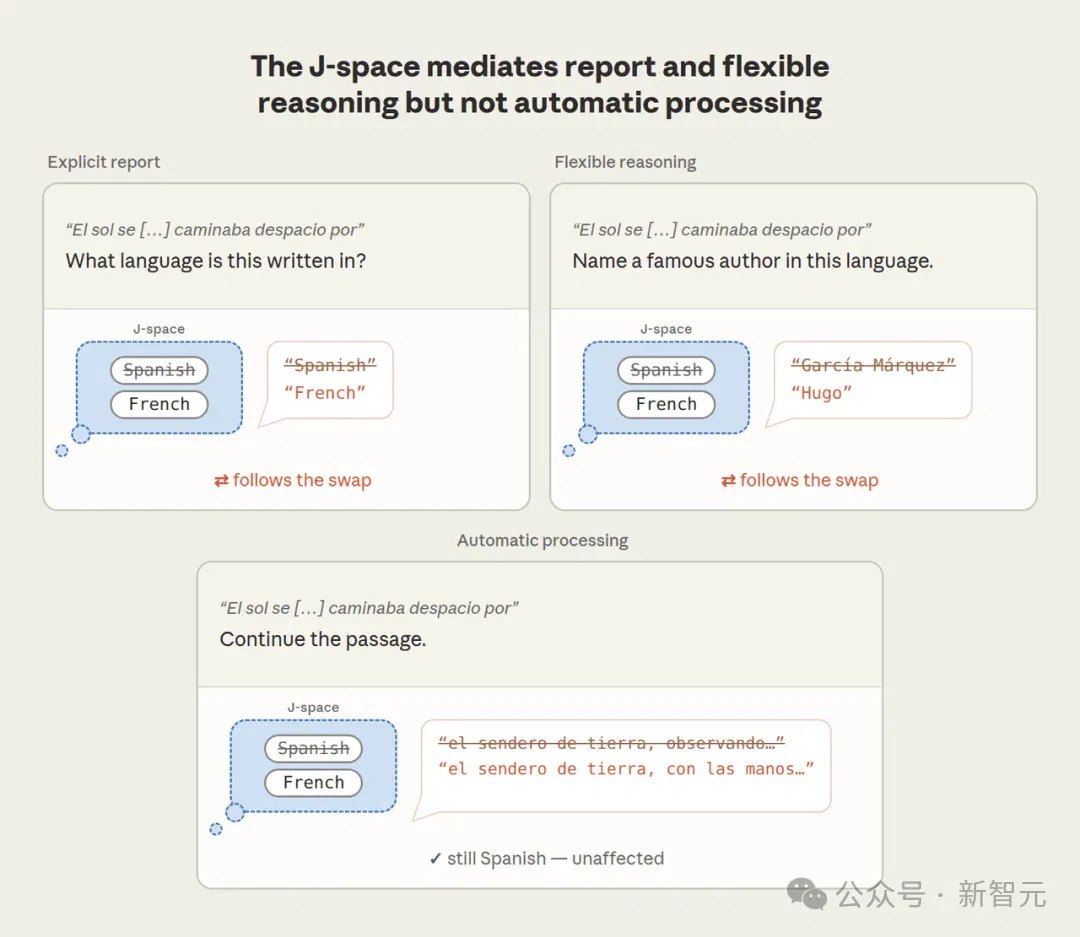This screenshot has width=1080, height=937.
Task: Click "What language is this written in?" prompt
Action: pyautogui.click(x=216, y=261)
